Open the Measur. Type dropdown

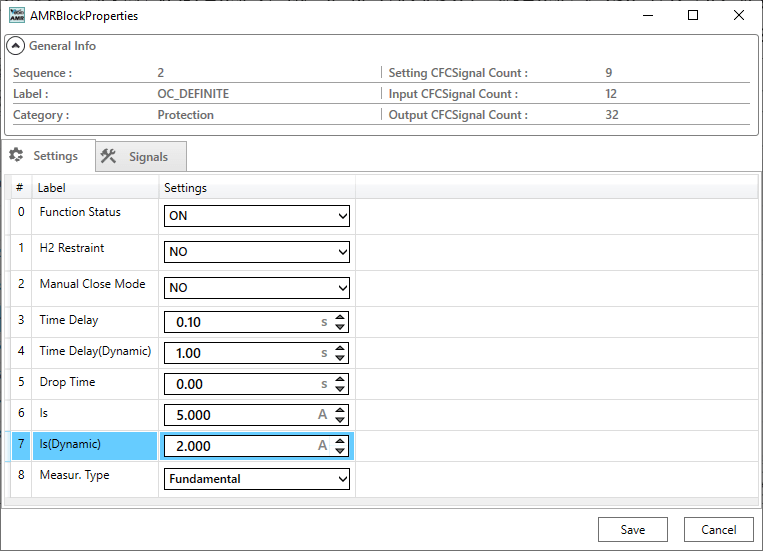[257, 479]
